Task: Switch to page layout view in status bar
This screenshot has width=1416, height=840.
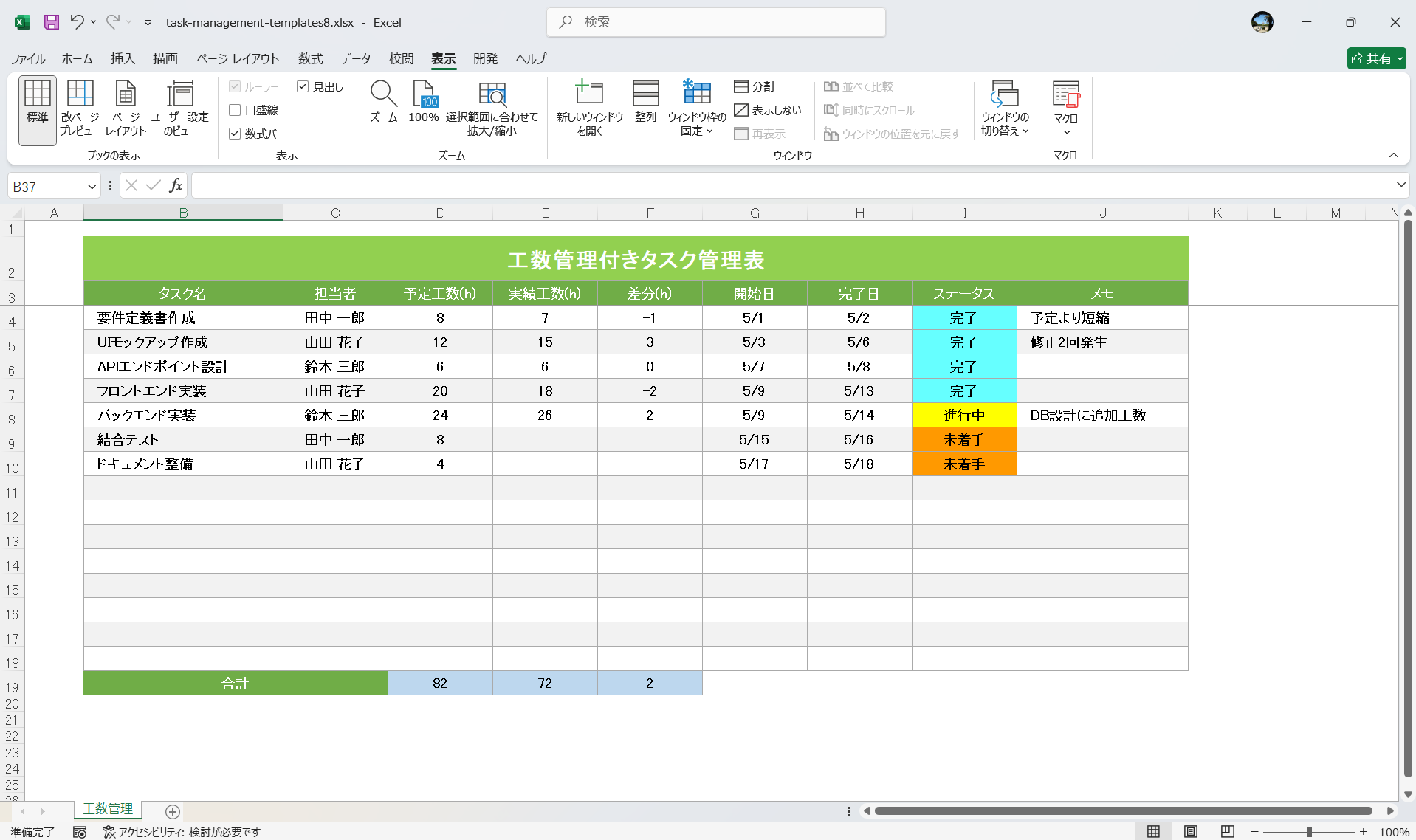Action: (x=1191, y=832)
